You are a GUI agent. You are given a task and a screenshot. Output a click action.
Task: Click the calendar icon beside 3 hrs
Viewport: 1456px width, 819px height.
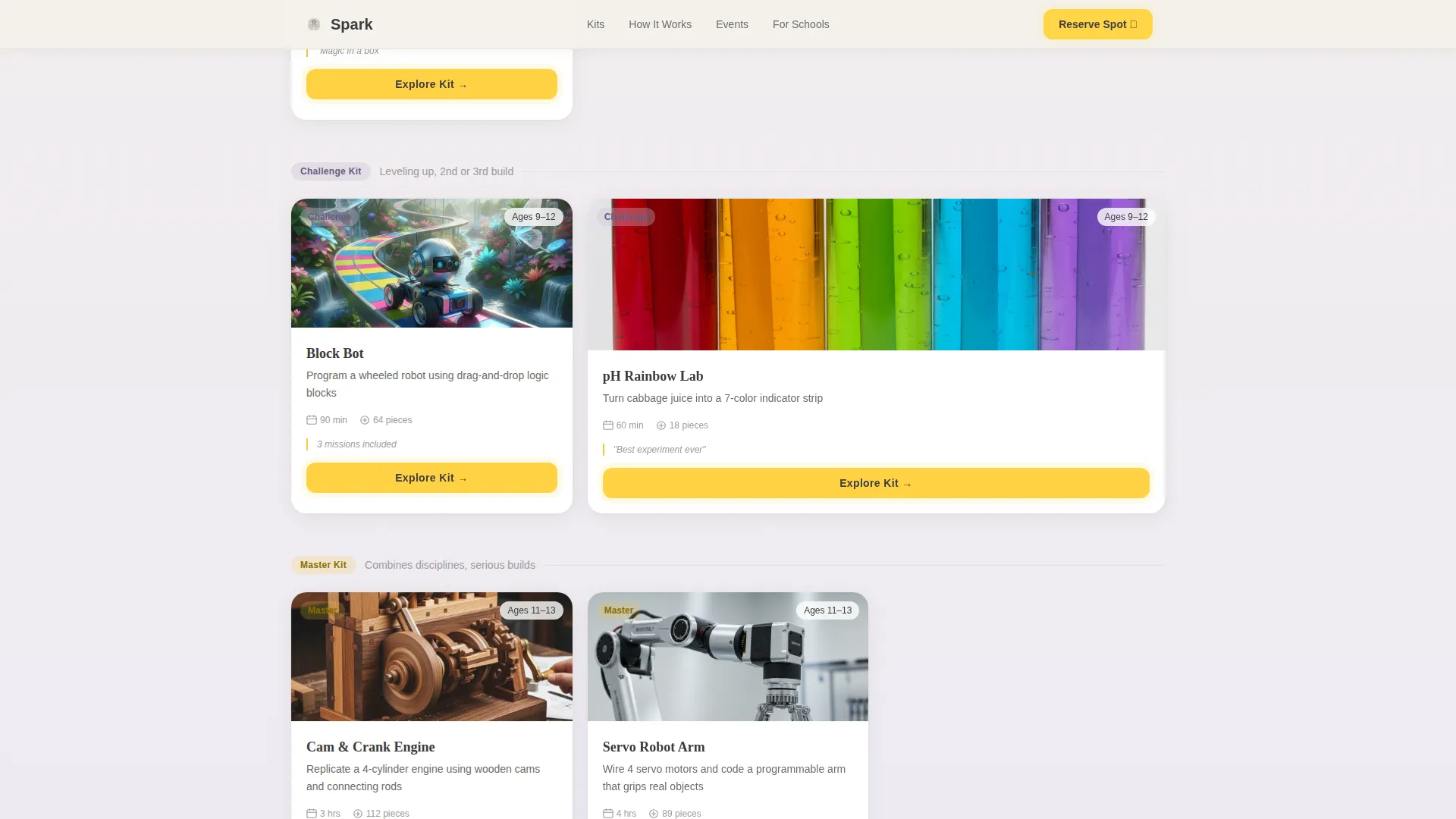click(312, 814)
